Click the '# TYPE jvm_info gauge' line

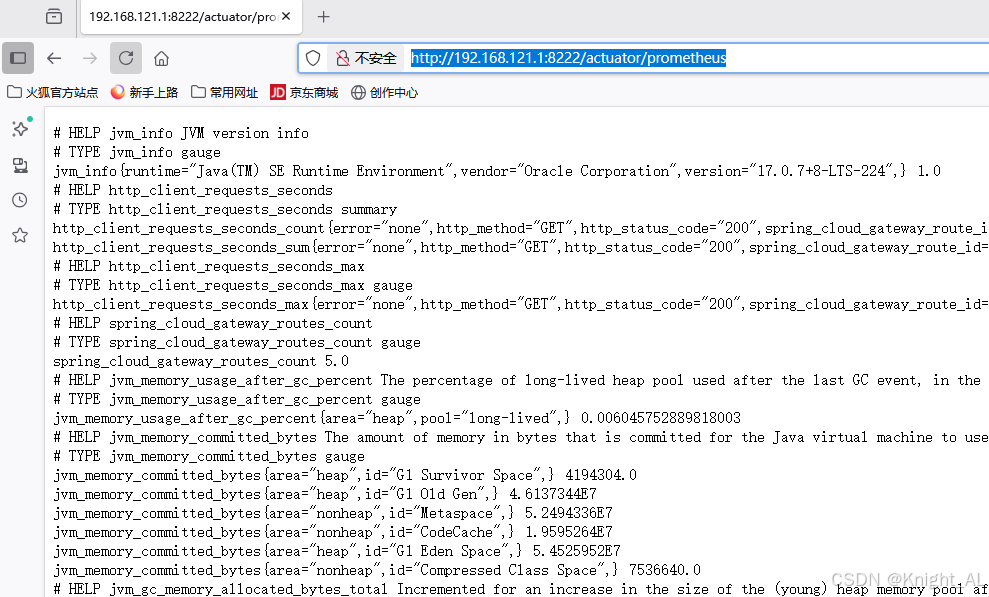pyautogui.click(x=137, y=153)
